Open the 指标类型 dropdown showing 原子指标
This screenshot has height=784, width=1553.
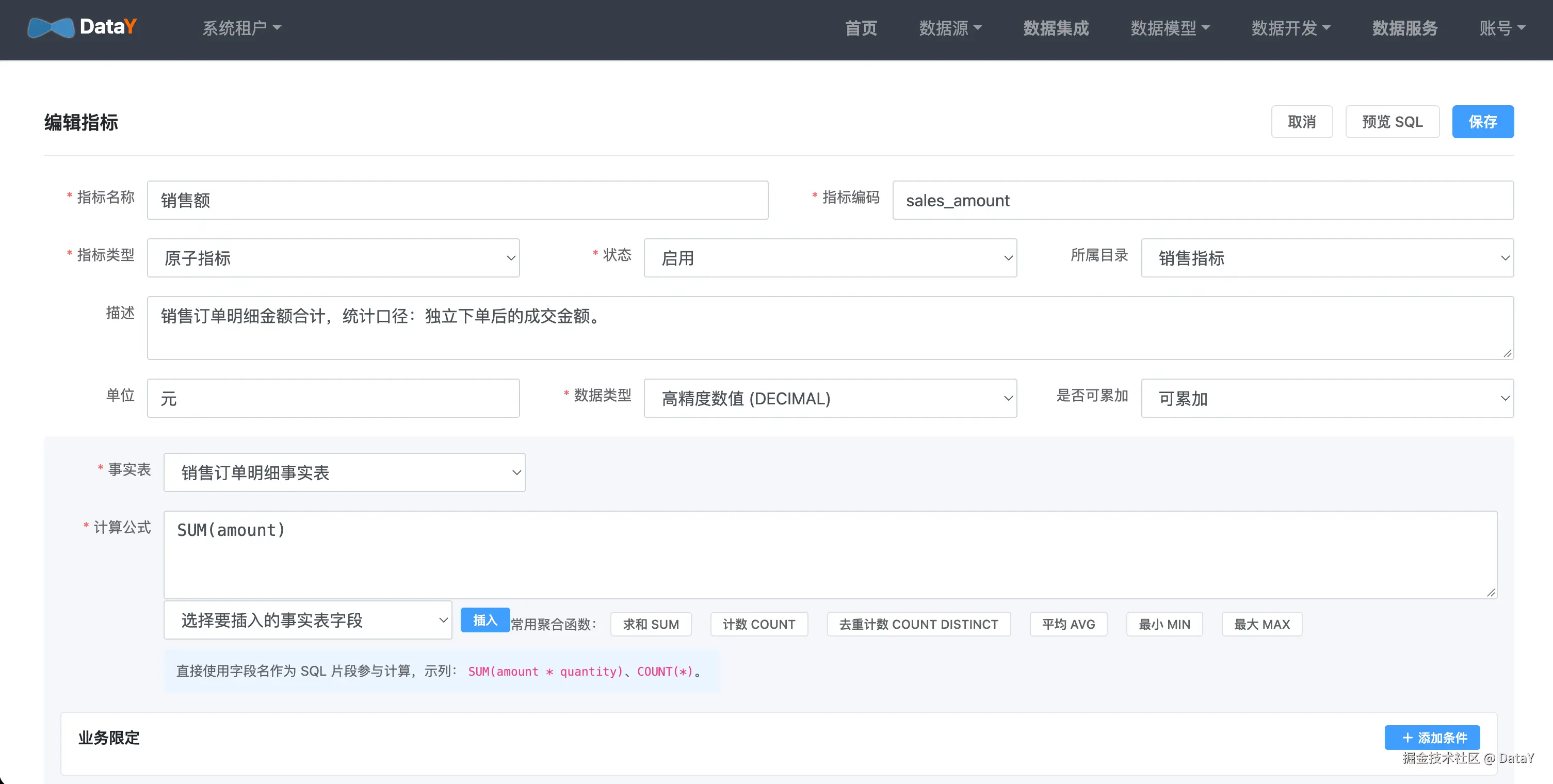coord(333,258)
